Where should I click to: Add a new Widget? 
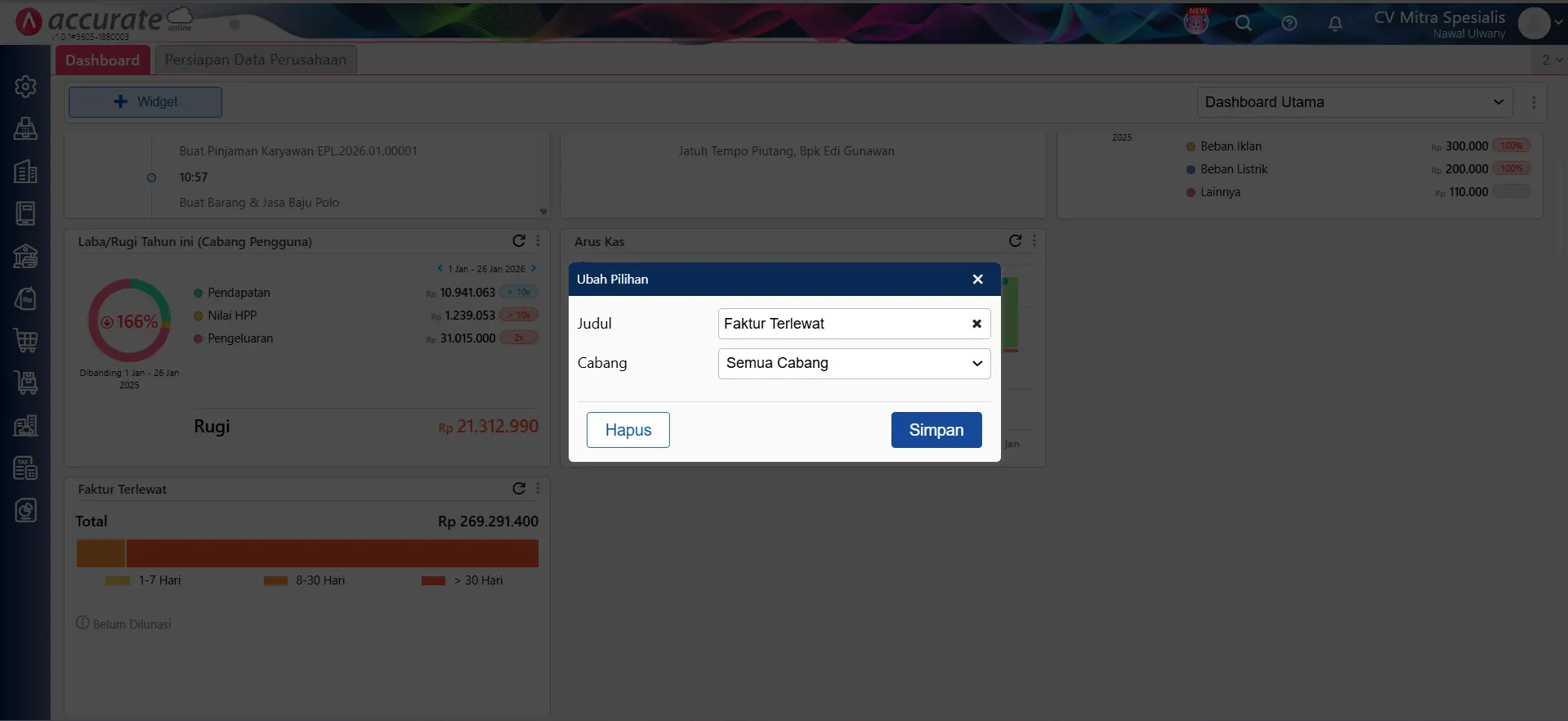145,101
